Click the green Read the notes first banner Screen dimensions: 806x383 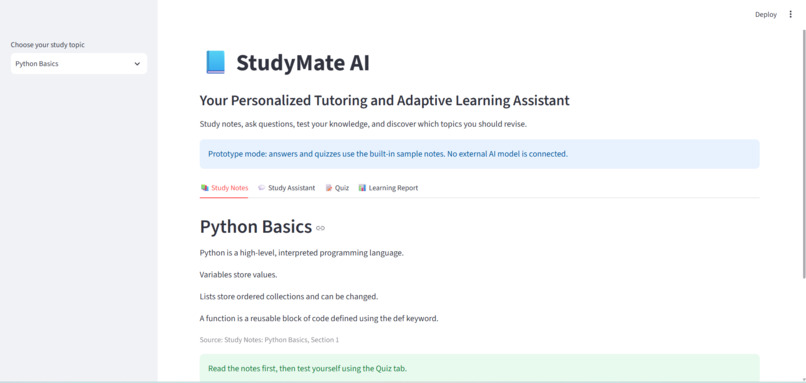(479, 368)
